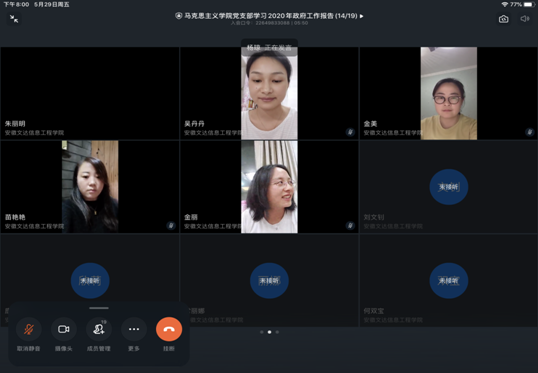Open the 更多 more options menu
This screenshot has height=373, width=538.
tap(134, 329)
